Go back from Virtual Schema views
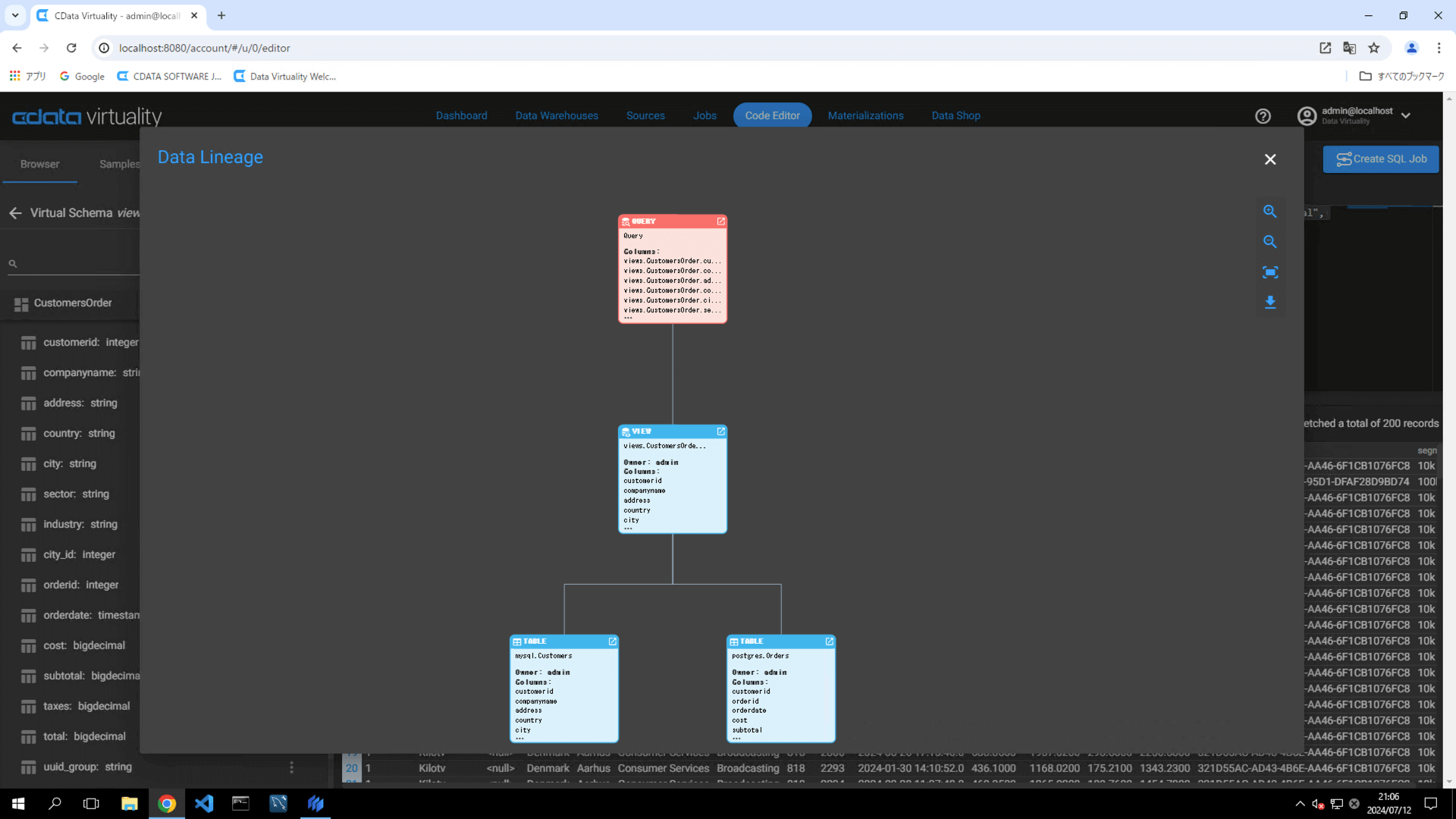The image size is (1456, 819). tap(15, 213)
